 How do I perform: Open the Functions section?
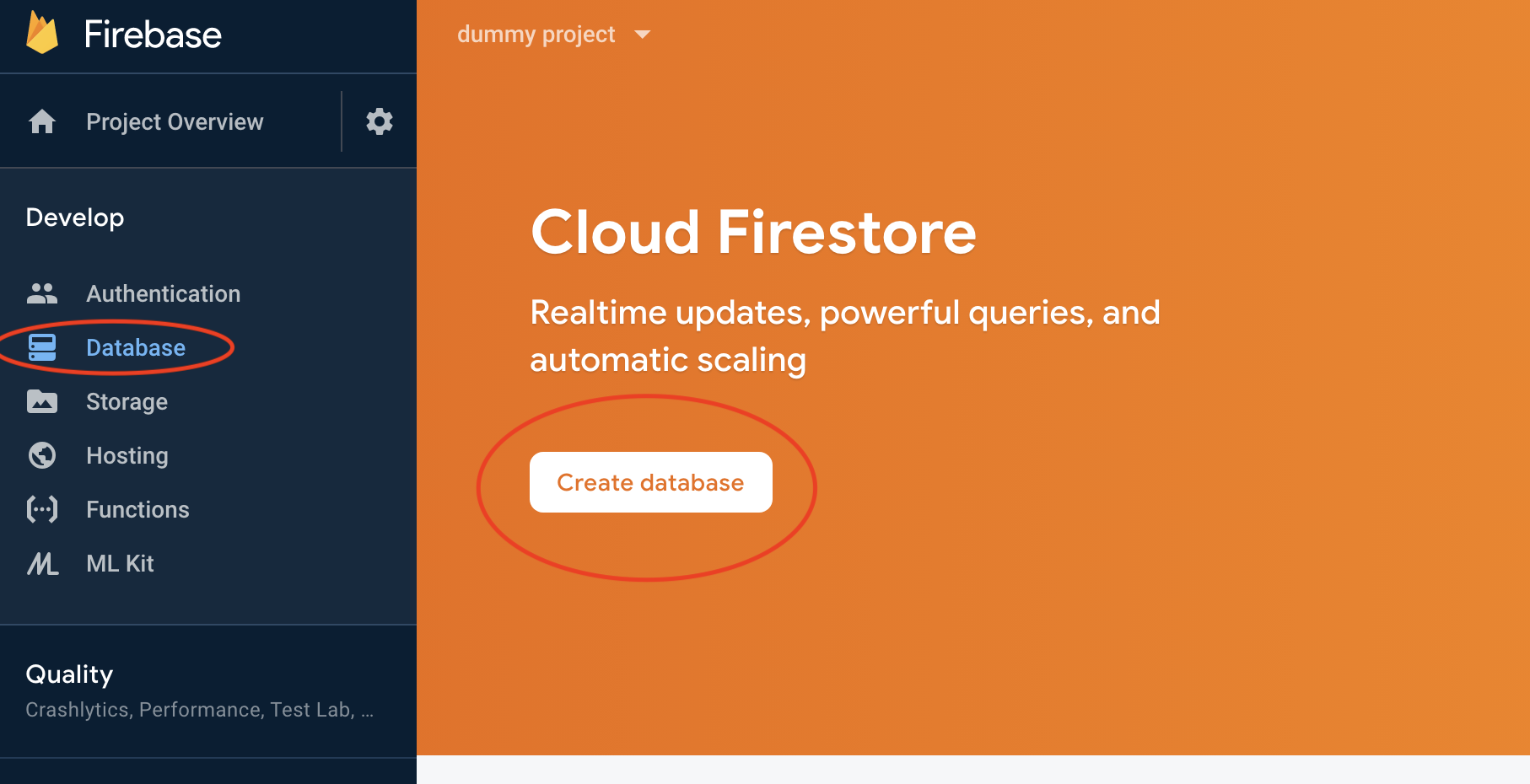pyautogui.click(x=137, y=509)
